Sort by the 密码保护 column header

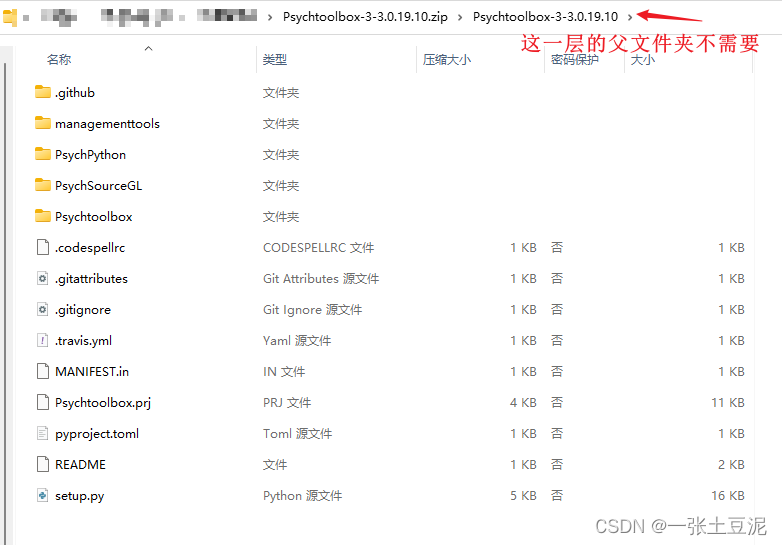[x=575, y=60]
